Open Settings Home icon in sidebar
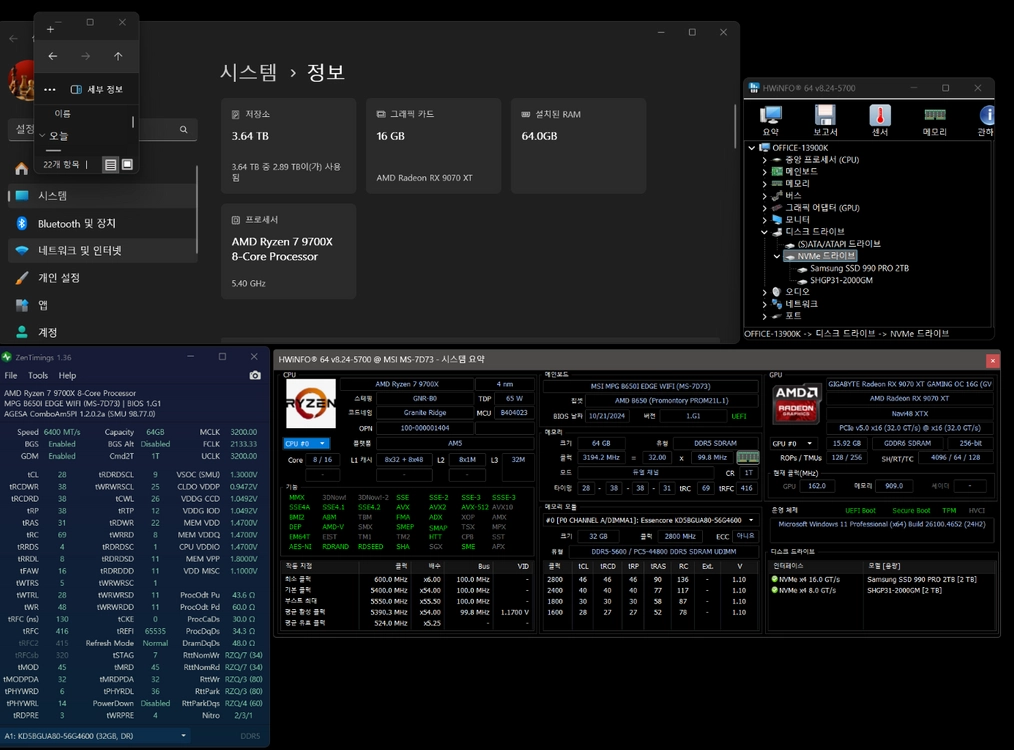The height and width of the screenshot is (750, 1014). tap(21, 169)
